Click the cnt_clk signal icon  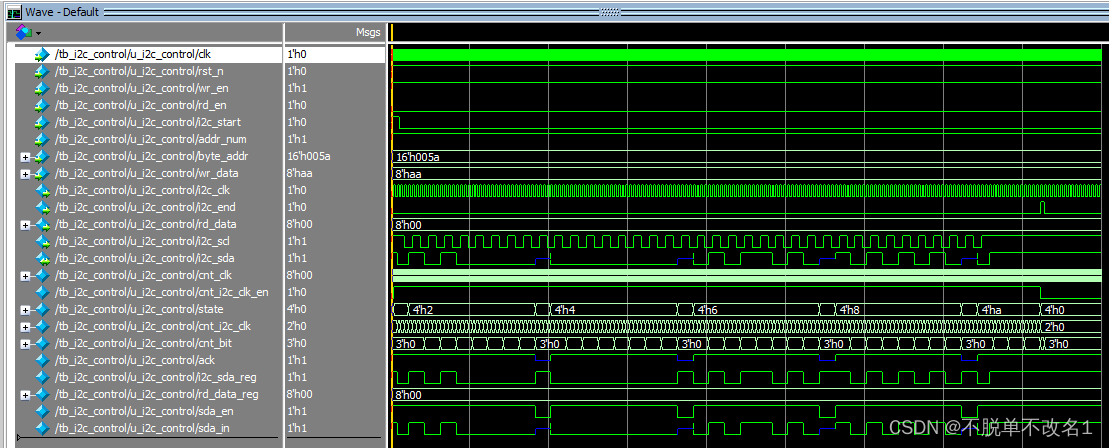tap(42, 275)
